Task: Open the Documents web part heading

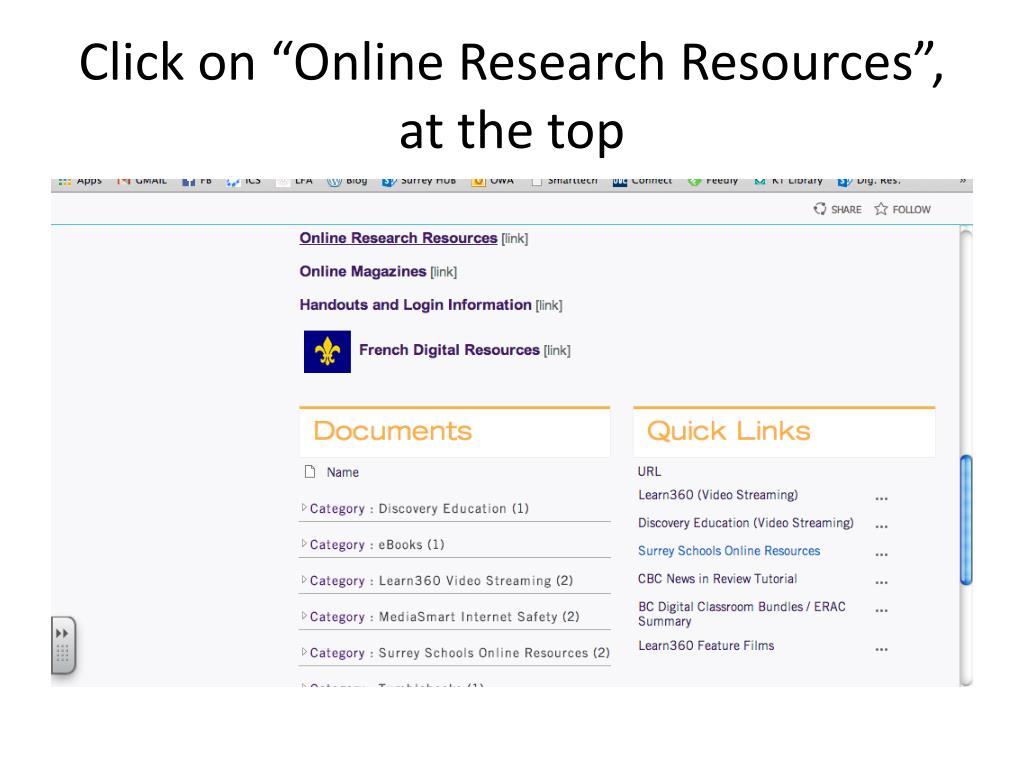Action: coord(392,431)
